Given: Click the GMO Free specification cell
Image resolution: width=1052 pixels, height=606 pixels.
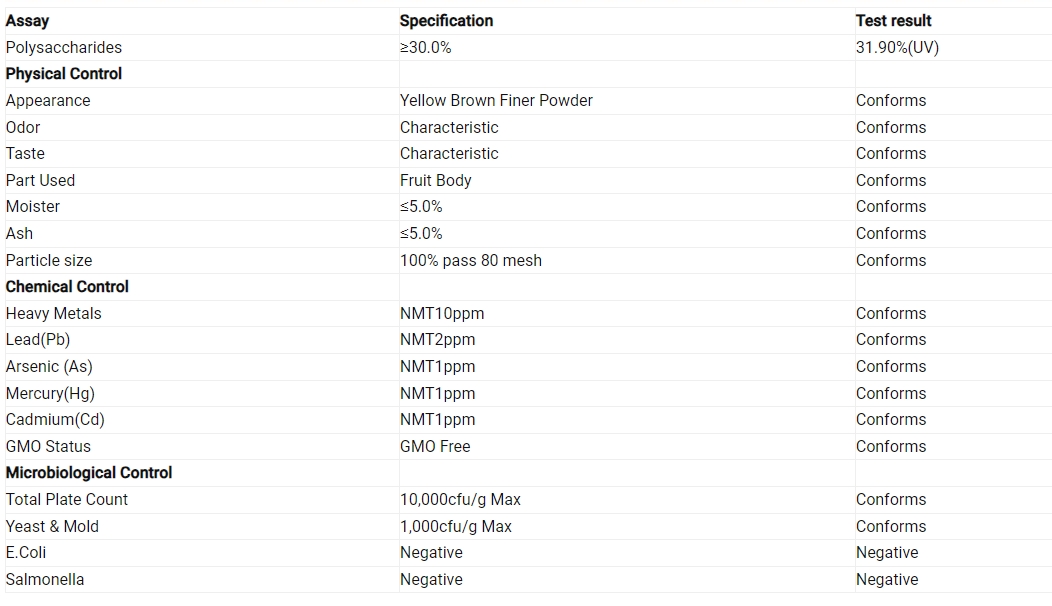Looking at the screenshot, I should (435, 446).
